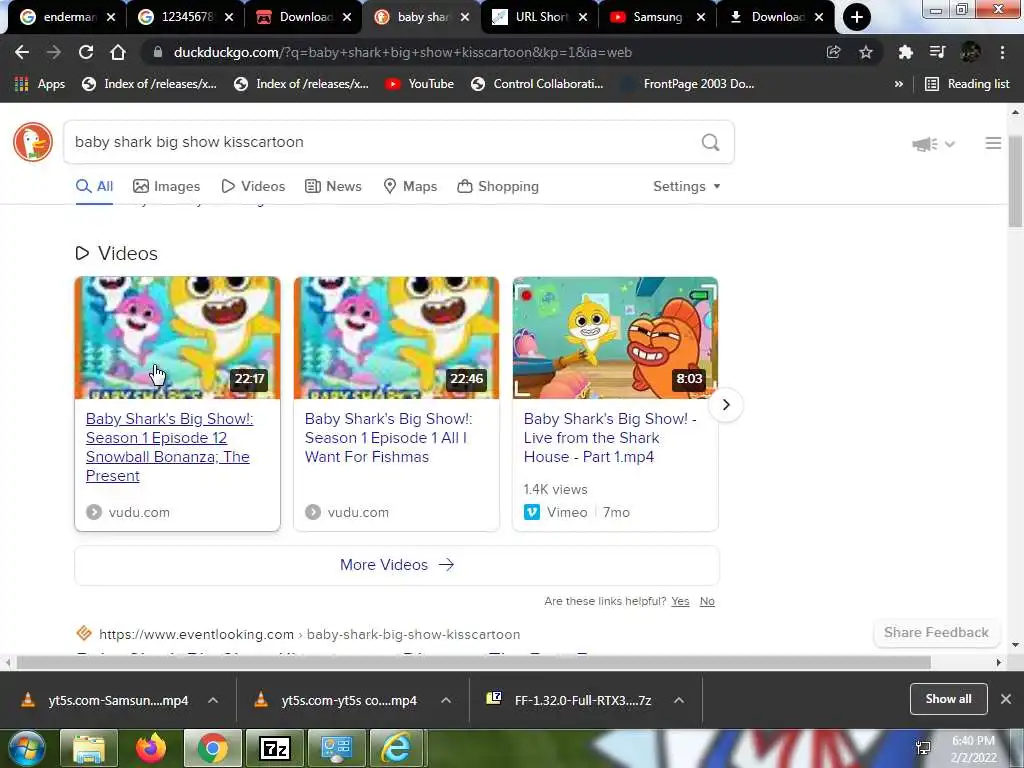Switch to the Maps tab

(x=410, y=186)
